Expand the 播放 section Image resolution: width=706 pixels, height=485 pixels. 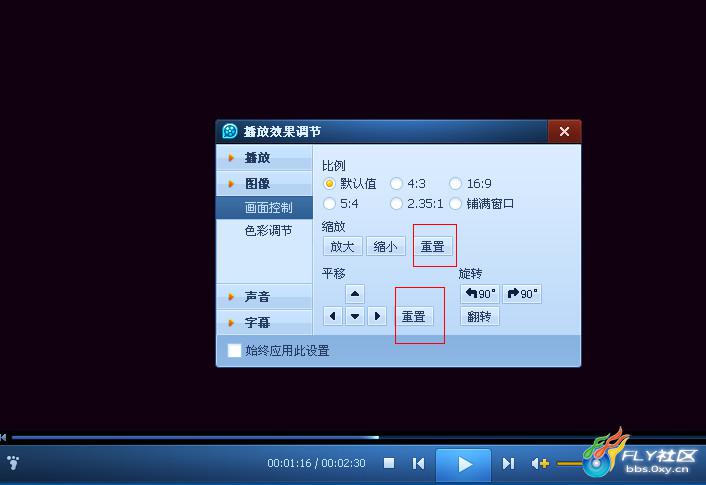[x=264, y=158]
